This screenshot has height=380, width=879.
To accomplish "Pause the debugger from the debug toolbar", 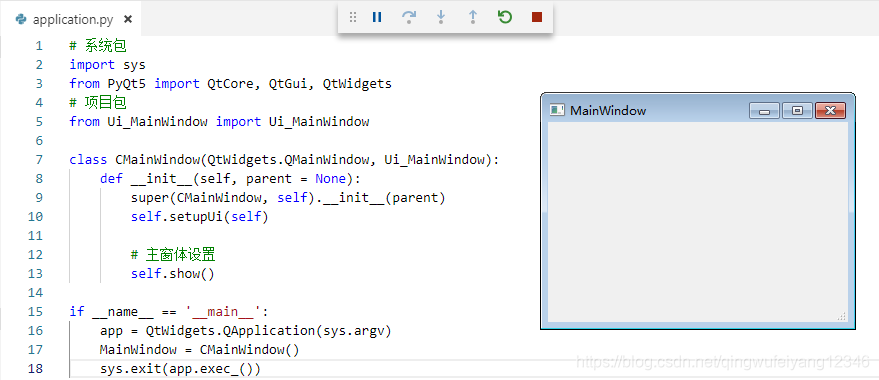I will click(377, 17).
